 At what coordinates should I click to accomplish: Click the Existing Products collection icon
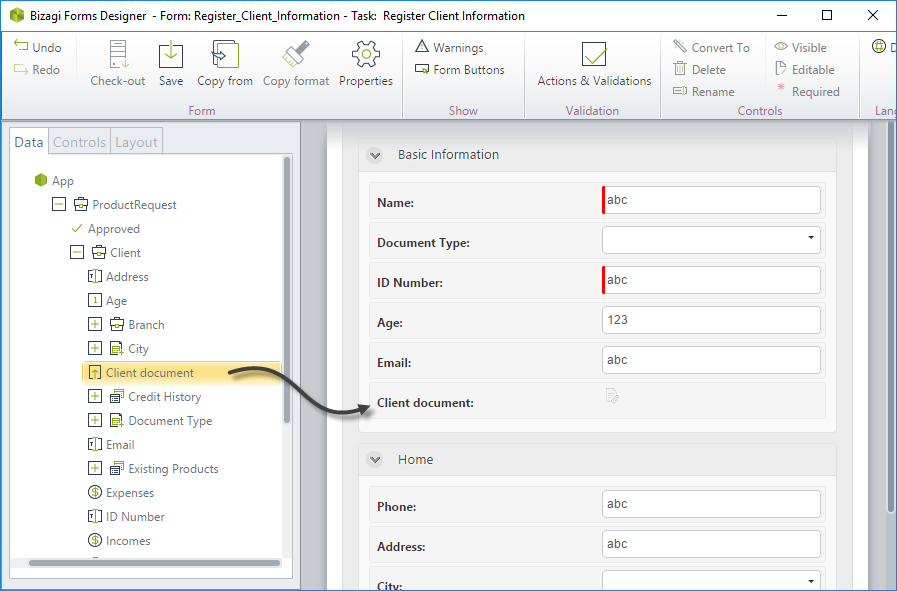tap(117, 469)
